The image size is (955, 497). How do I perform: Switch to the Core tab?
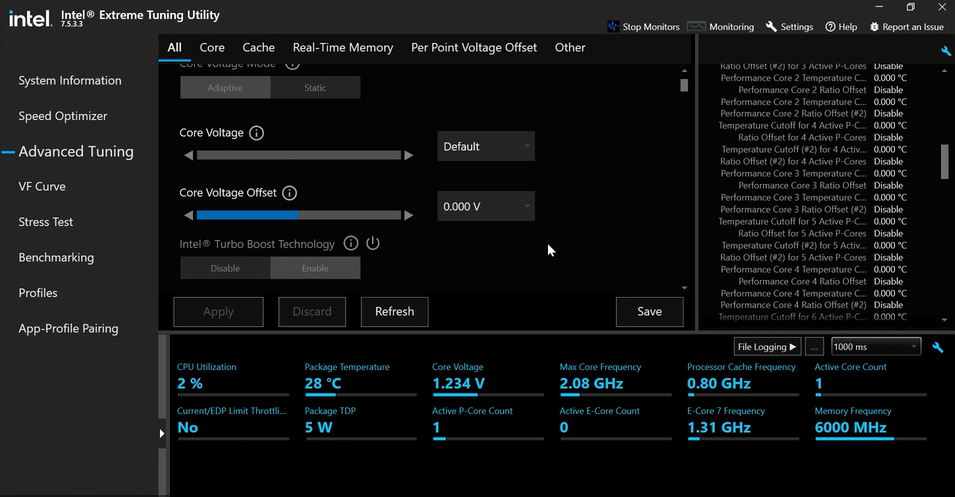(x=212, y=48)
